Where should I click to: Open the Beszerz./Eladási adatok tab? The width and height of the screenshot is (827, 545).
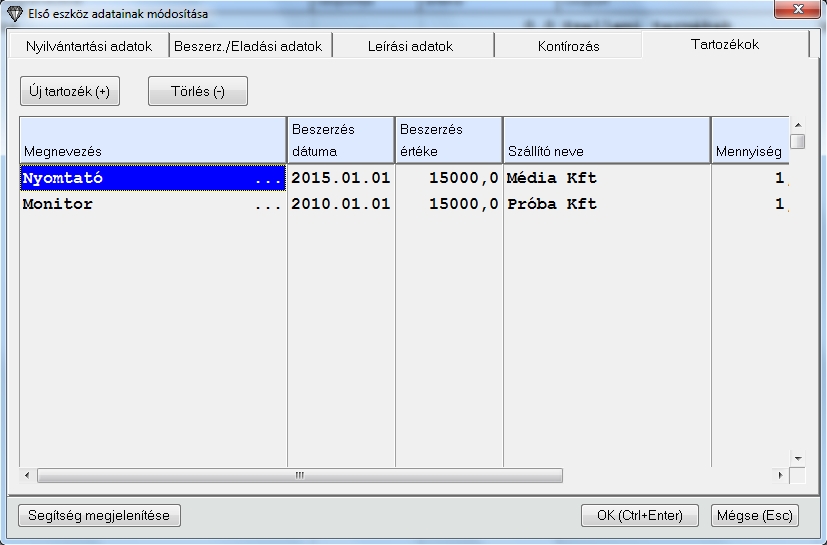point(249,46)
